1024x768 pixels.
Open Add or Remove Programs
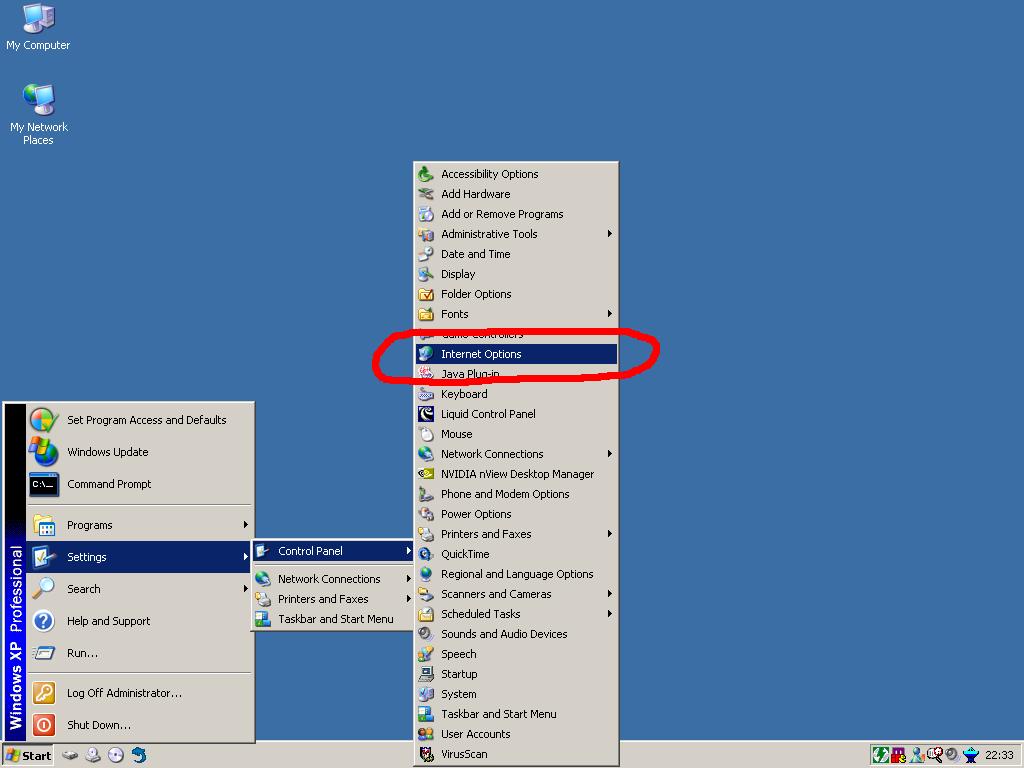(x=517, y=214)
